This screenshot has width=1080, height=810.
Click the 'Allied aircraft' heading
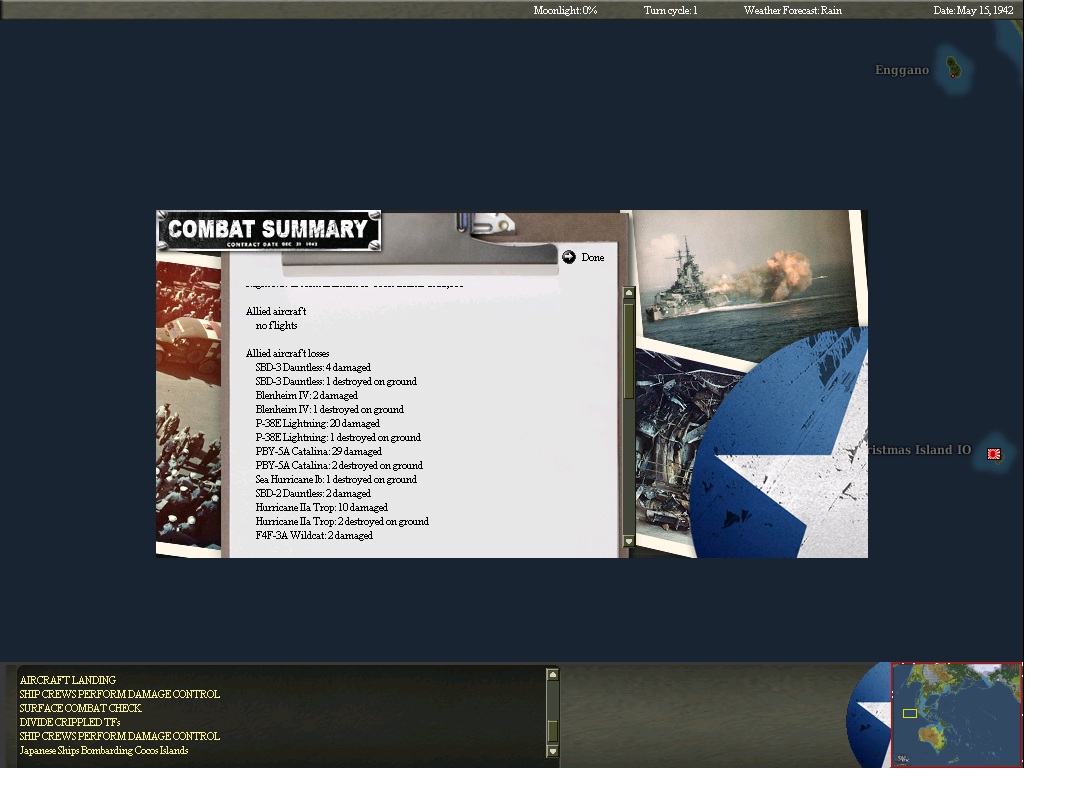pos(276,311)
